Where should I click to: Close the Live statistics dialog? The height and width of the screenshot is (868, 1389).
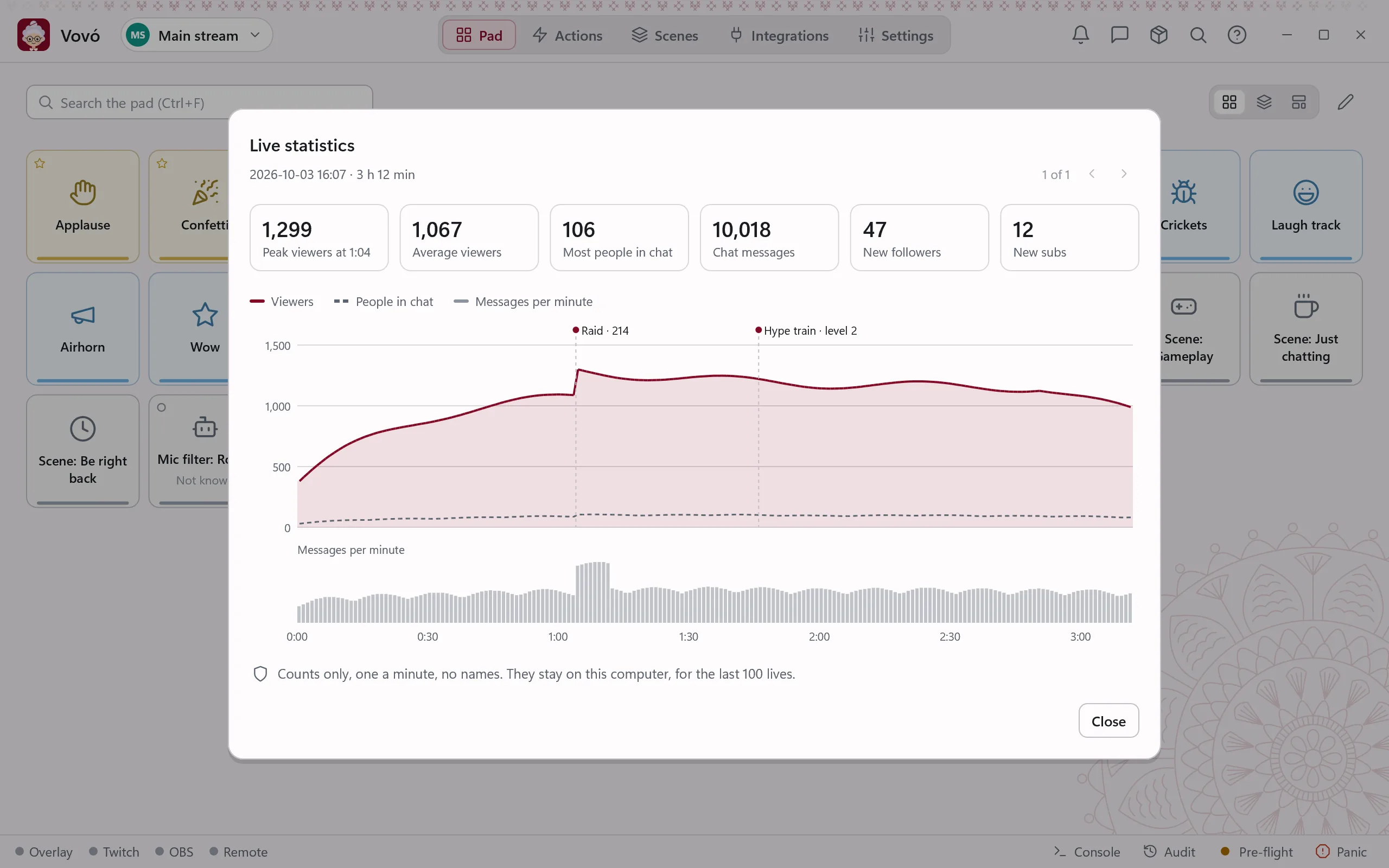1108,721
